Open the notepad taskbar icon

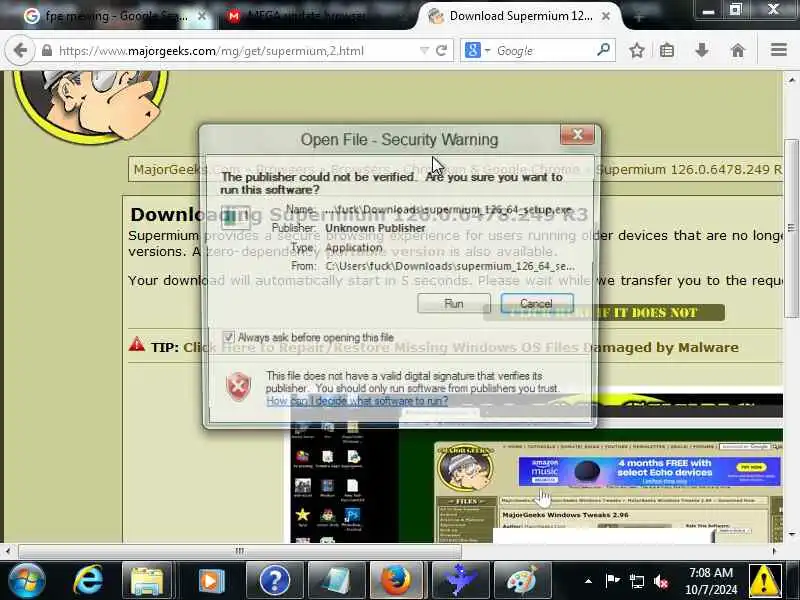tap(337, 581)
